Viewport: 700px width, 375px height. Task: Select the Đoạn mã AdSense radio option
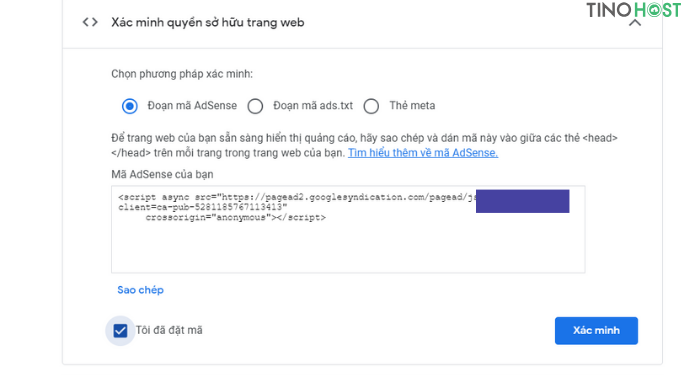click(x=130, y=106)
